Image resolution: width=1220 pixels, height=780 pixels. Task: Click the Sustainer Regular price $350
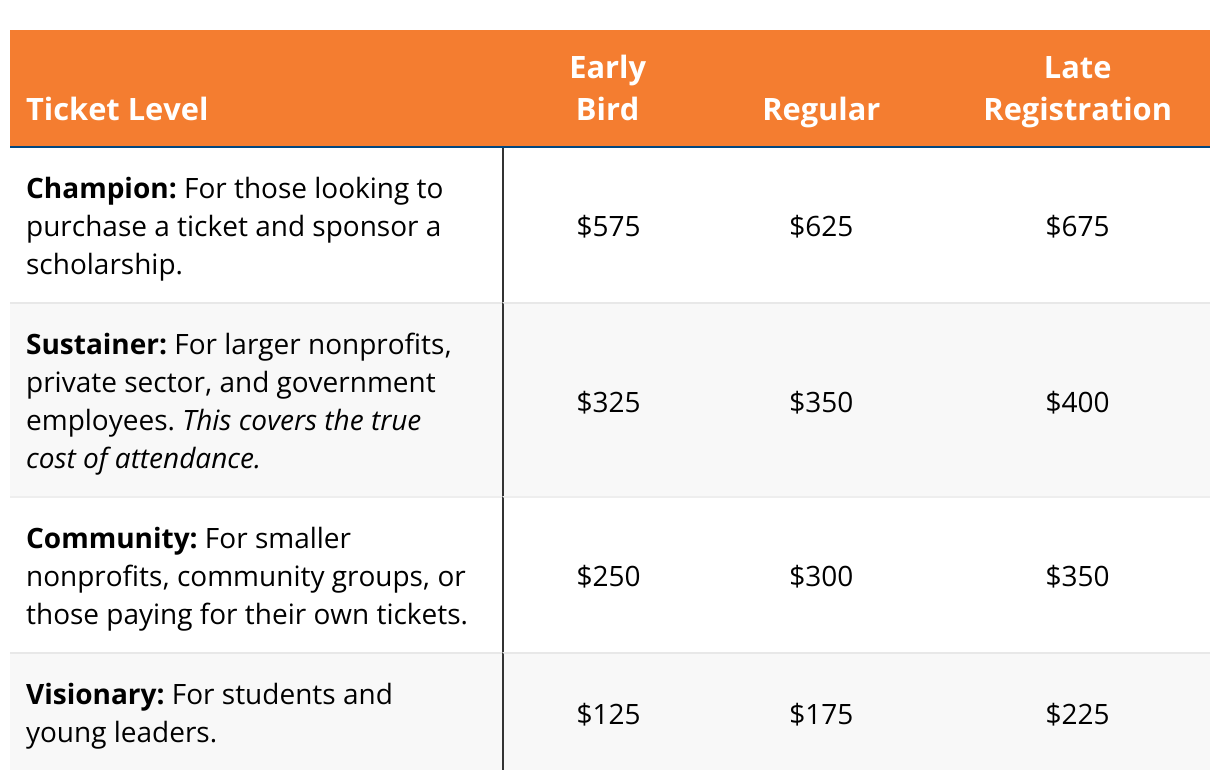(x=821, y=402)
